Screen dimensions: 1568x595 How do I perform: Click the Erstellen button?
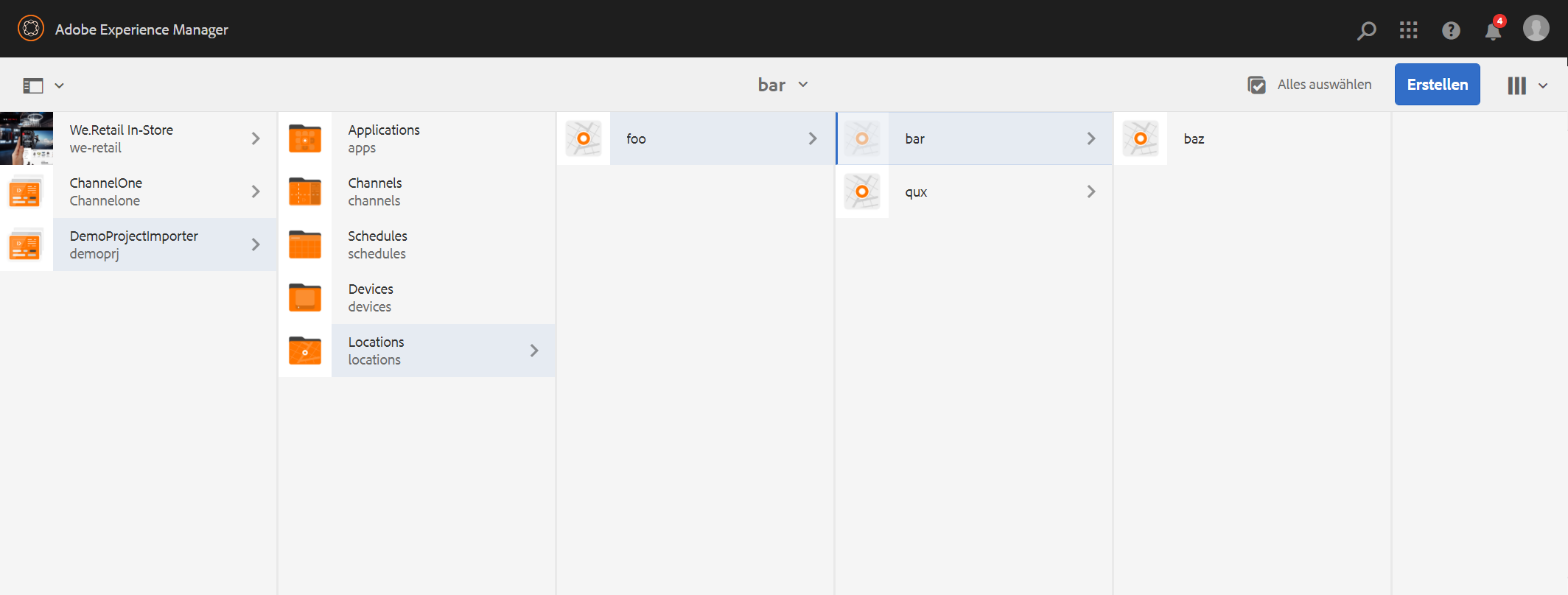point(1437,85)
